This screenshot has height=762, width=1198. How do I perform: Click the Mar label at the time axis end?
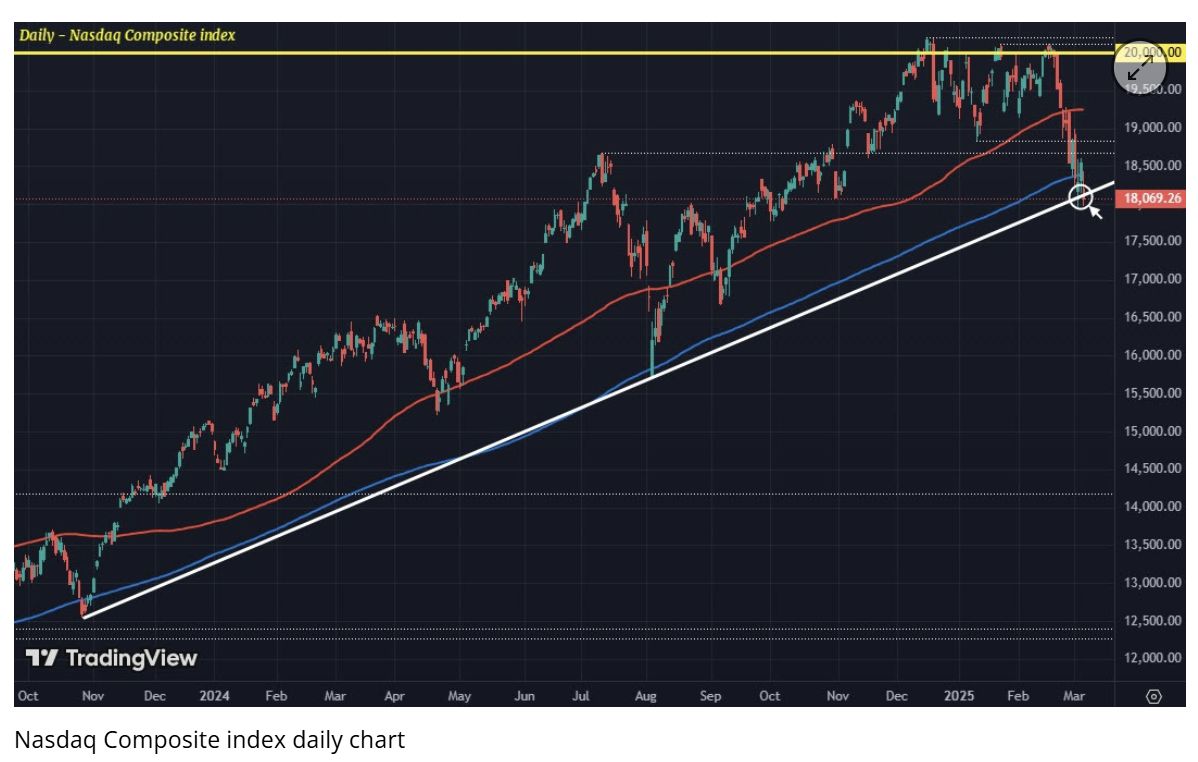coord(1074,696)
